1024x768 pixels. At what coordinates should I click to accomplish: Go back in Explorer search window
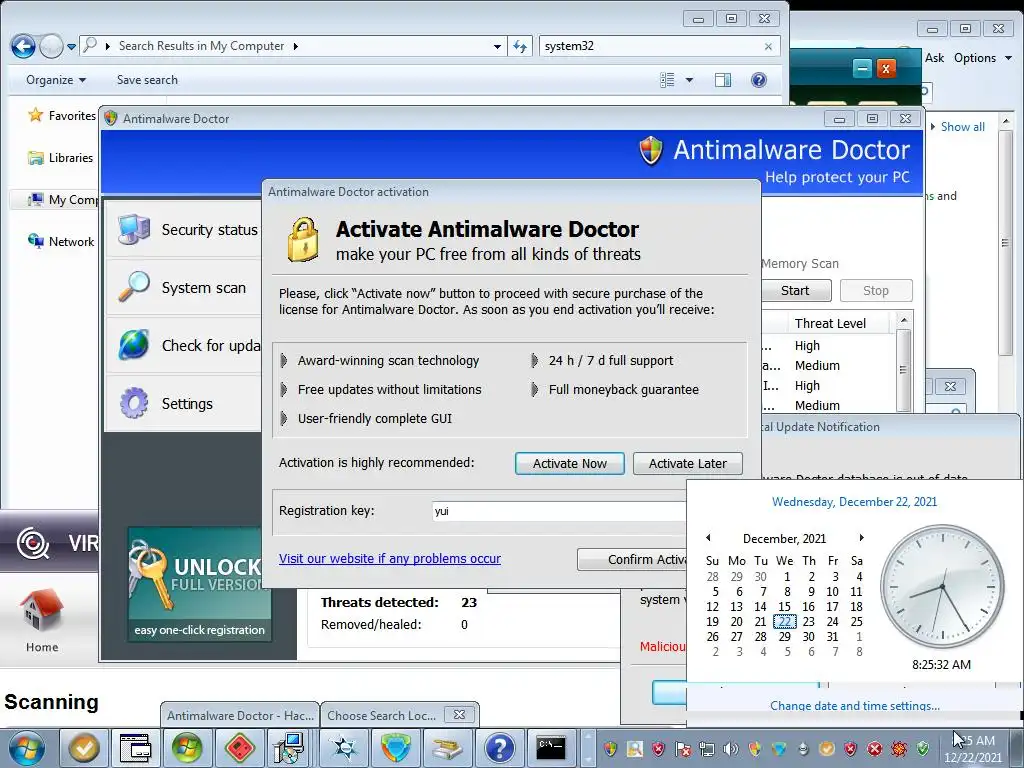24,46
